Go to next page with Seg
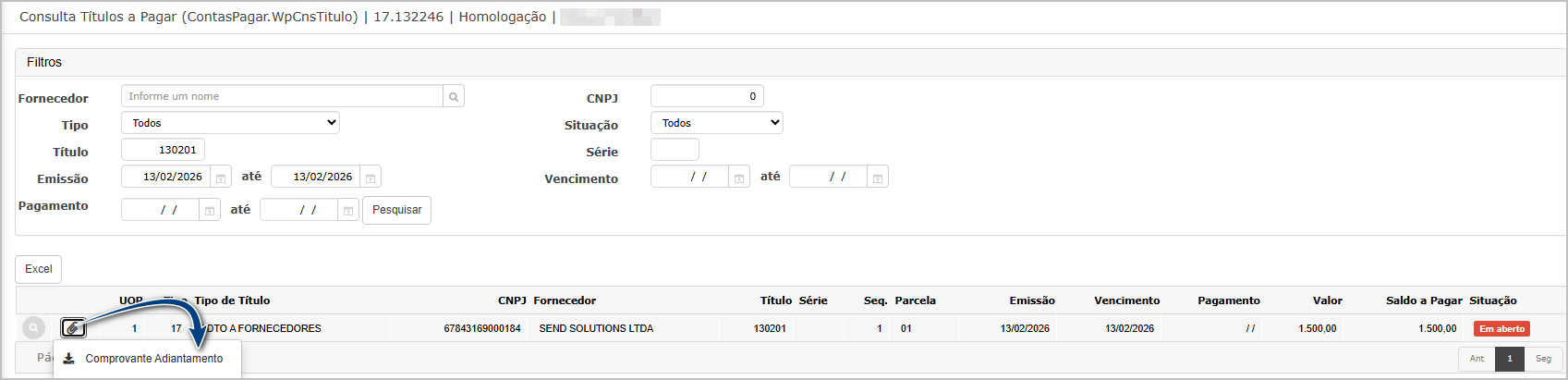 [x=1543, y=359]
